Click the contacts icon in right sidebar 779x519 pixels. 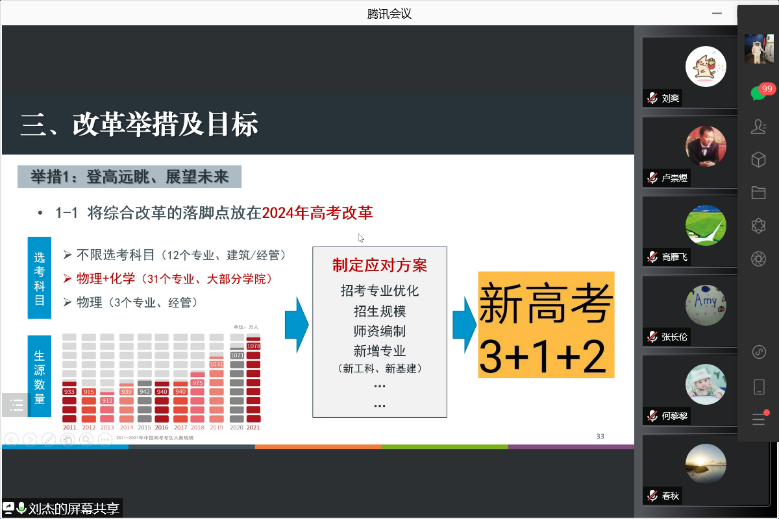coord(759,126)
